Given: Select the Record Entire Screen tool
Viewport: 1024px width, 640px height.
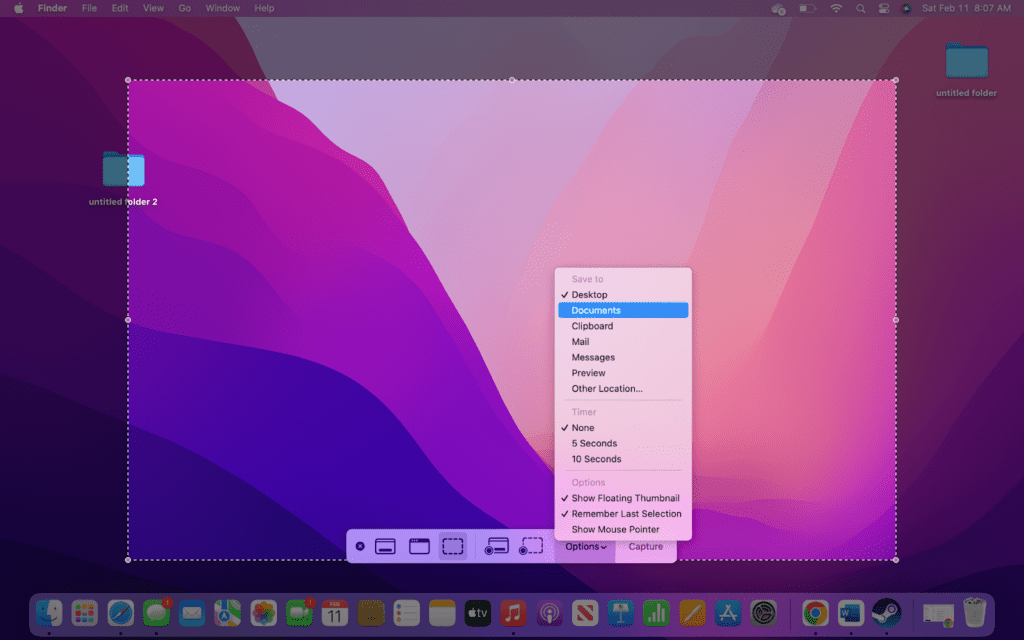Looking at the screenshot, I should [x=497, y=546].
